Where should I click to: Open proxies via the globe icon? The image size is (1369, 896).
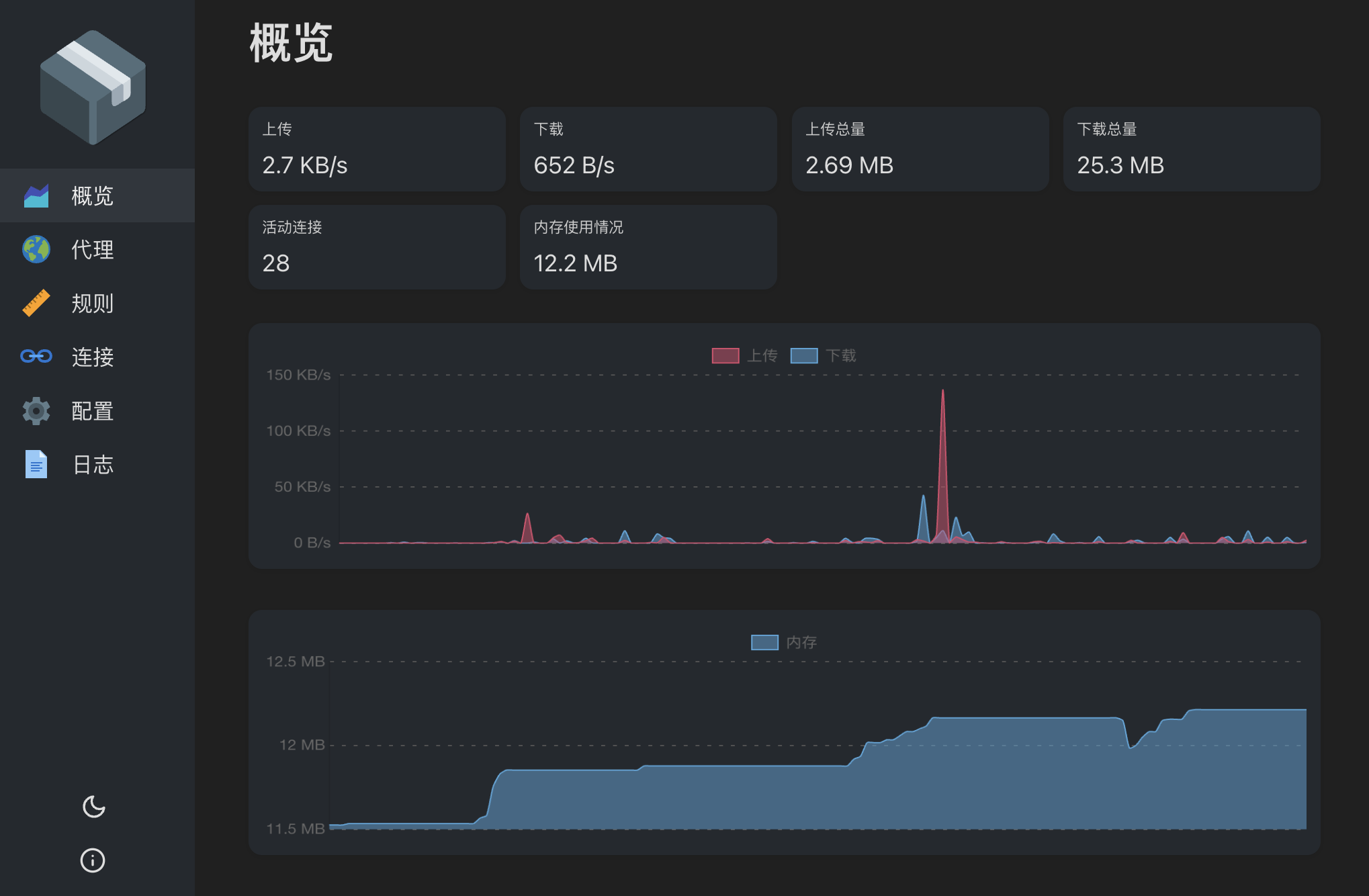point(36,249)
